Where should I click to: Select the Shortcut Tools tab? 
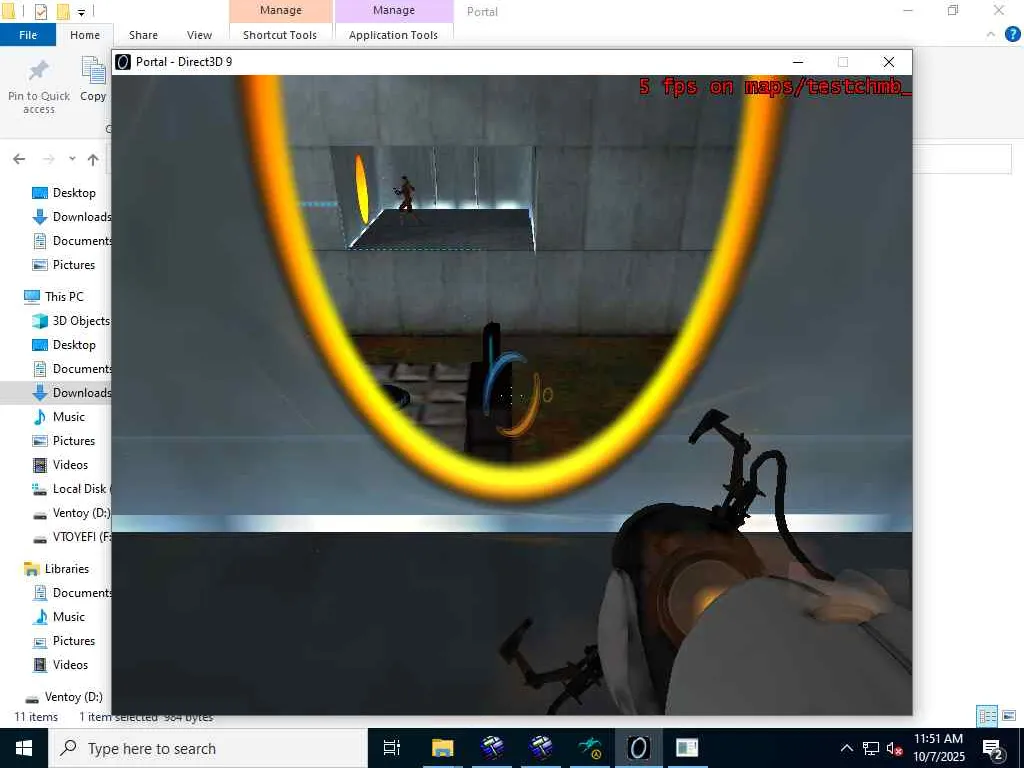280,35
